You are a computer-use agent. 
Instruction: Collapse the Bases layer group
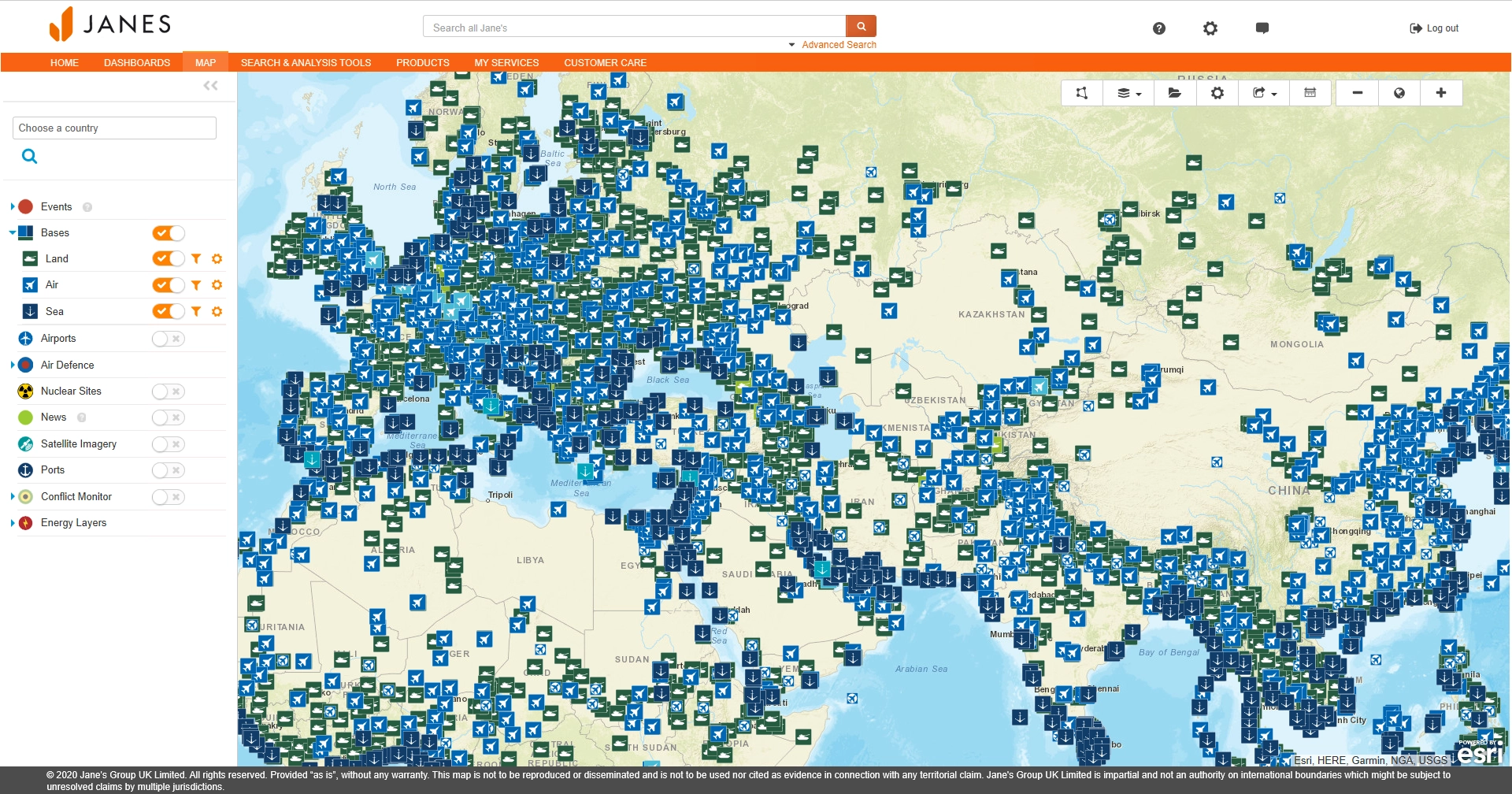click(x=13, y=232)
